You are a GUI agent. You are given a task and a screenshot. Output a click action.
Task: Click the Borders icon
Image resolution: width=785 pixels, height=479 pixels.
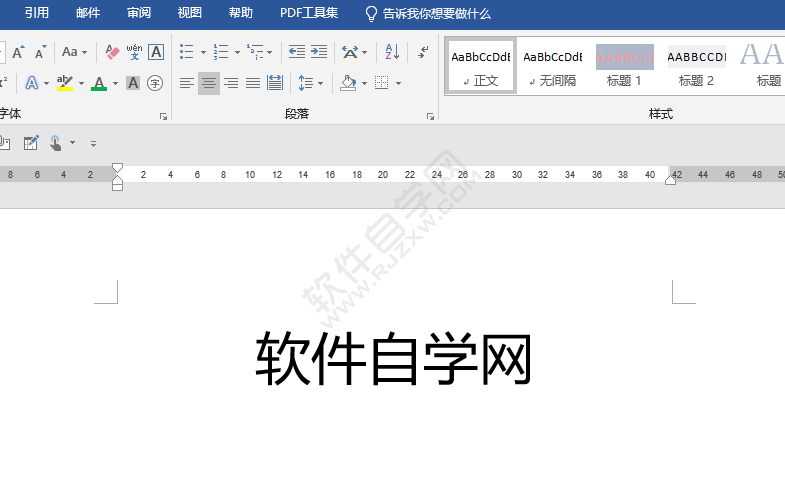tap(381, 83)
